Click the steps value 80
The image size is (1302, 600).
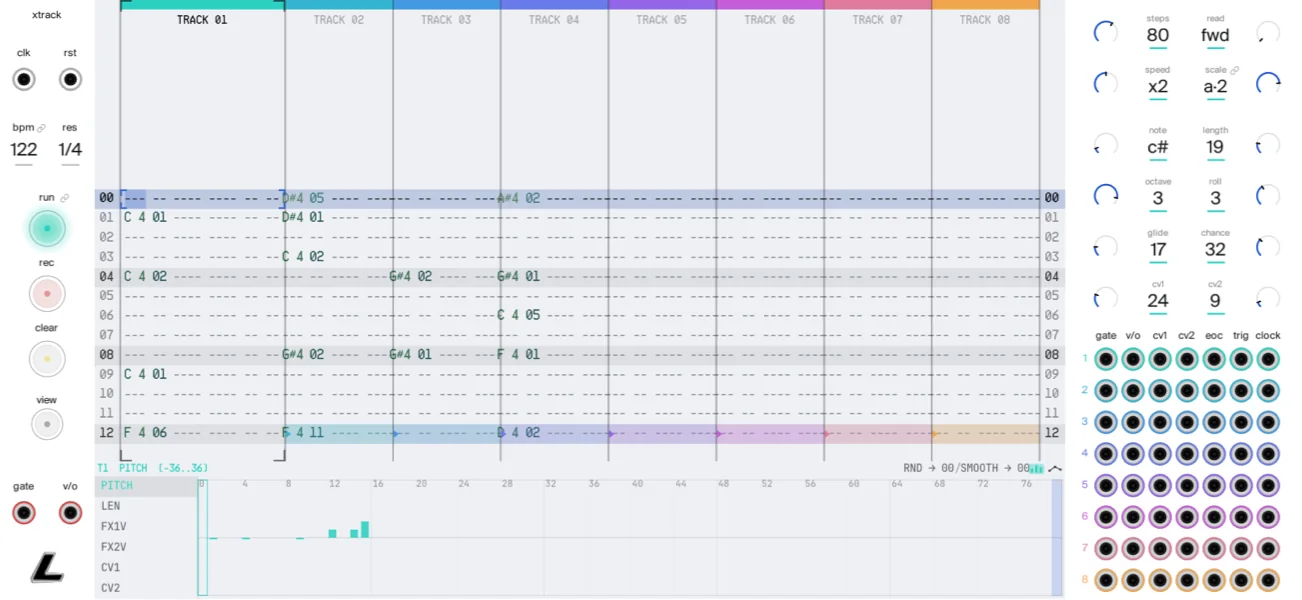1158,36
